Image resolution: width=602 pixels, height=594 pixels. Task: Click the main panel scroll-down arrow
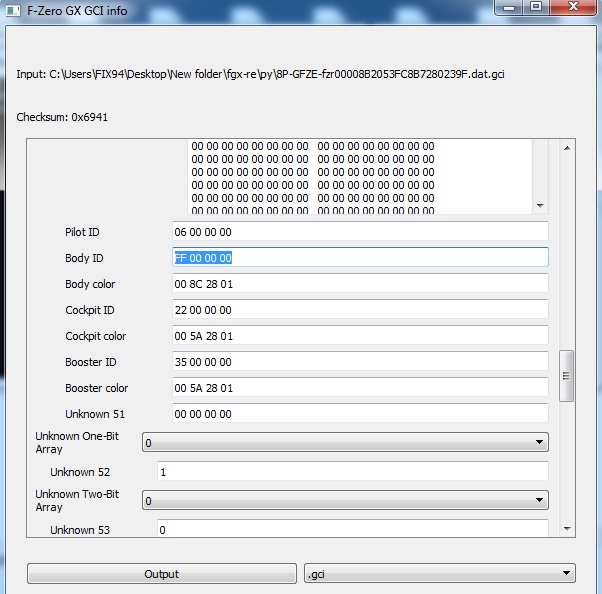[567, 529]
